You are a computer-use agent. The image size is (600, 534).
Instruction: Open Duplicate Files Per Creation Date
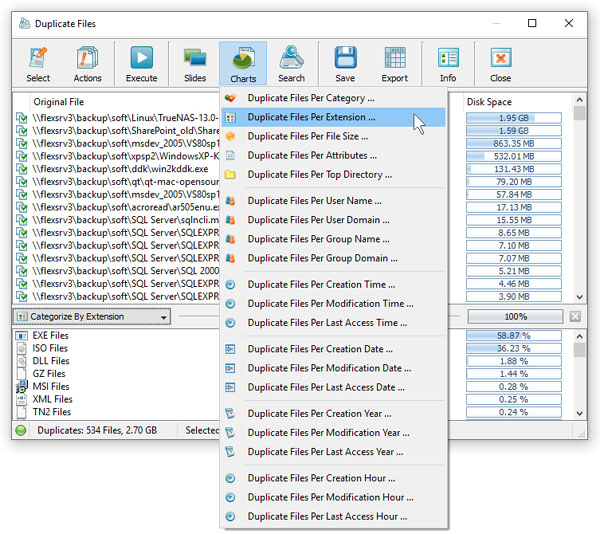tap(333, 349)
